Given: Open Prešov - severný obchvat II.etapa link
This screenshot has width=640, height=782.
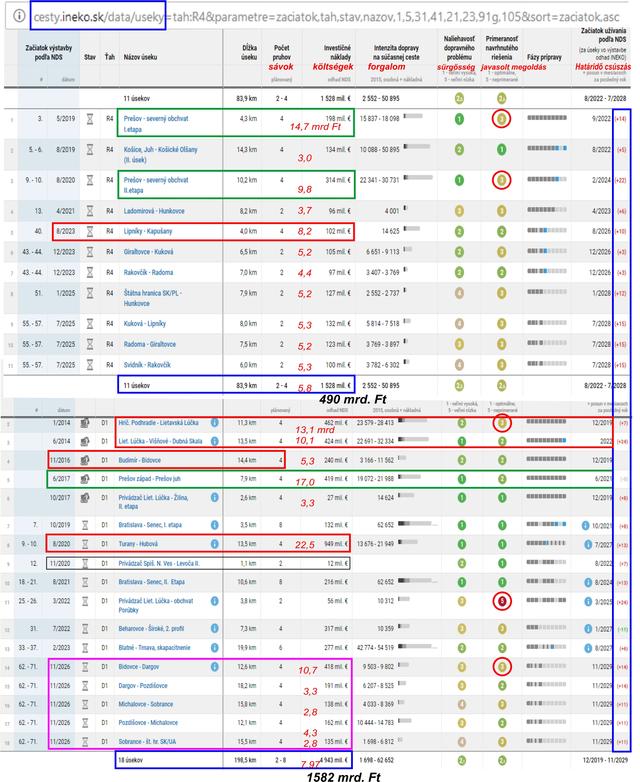Looking at the screenshot, I should (x=156, y=185).
